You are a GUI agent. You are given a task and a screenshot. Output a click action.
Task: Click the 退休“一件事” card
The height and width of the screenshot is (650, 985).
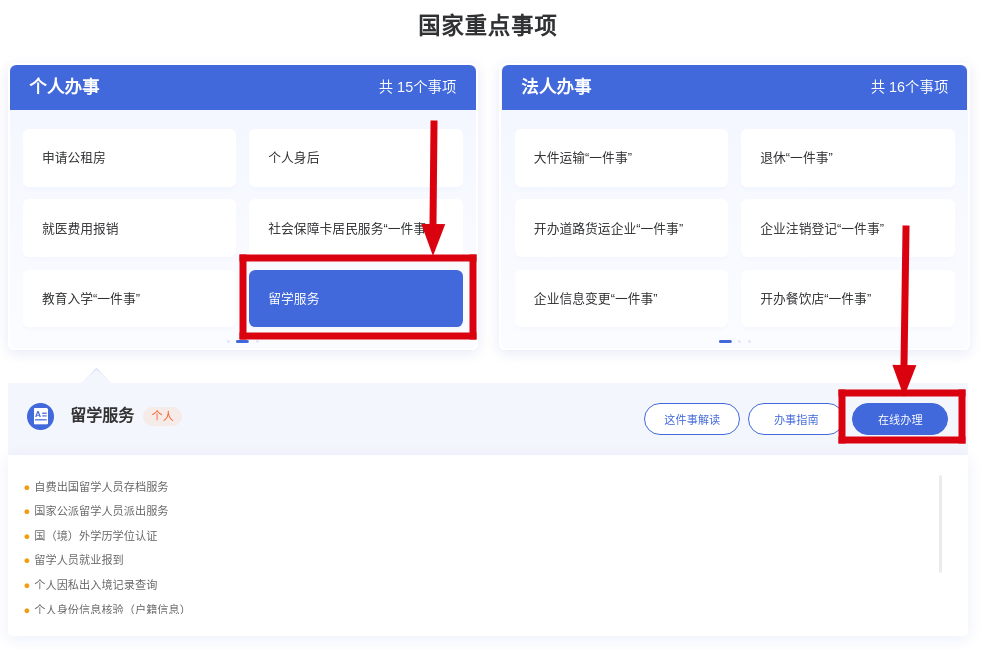coord(847,158)
